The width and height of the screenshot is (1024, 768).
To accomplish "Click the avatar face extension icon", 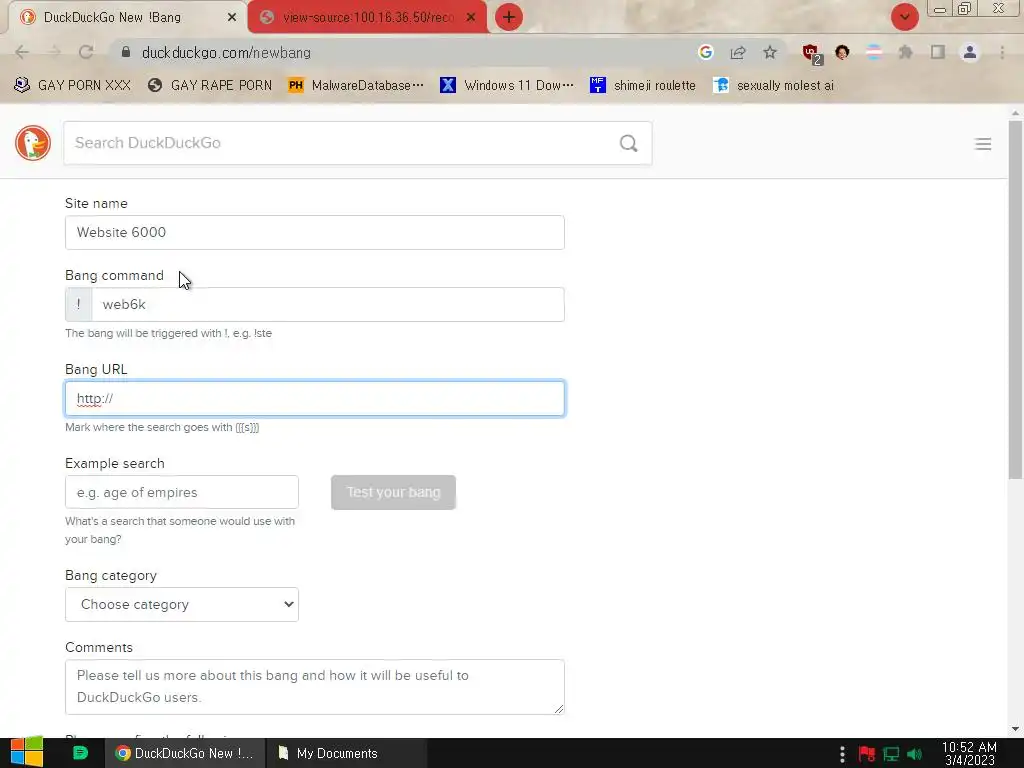I will 842,52.
